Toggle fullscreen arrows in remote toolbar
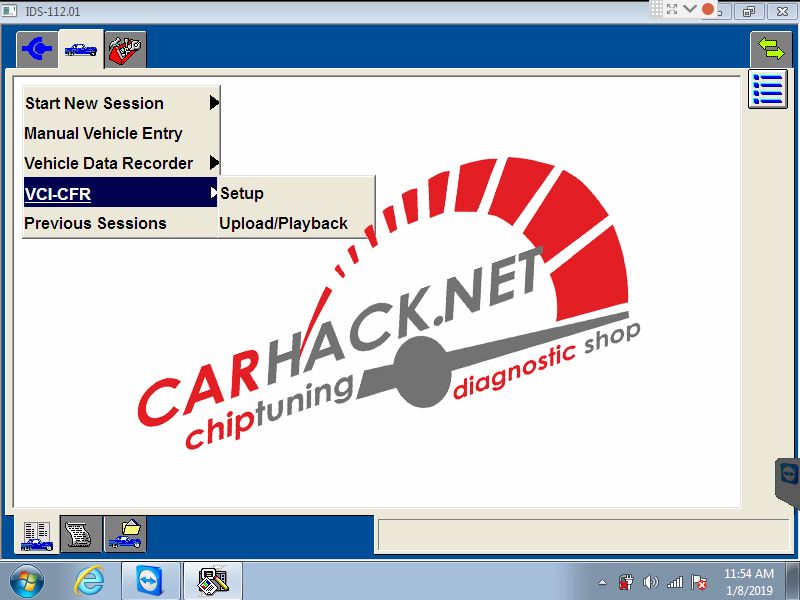 click(x=672, y=9)
